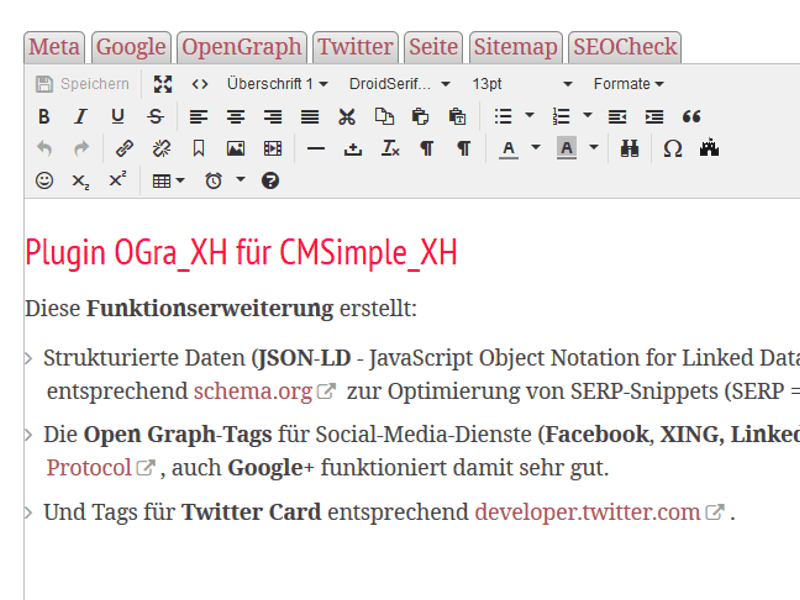The image size is (800, 600).
Task: Decrease the indent
Action: coord(617,117)
